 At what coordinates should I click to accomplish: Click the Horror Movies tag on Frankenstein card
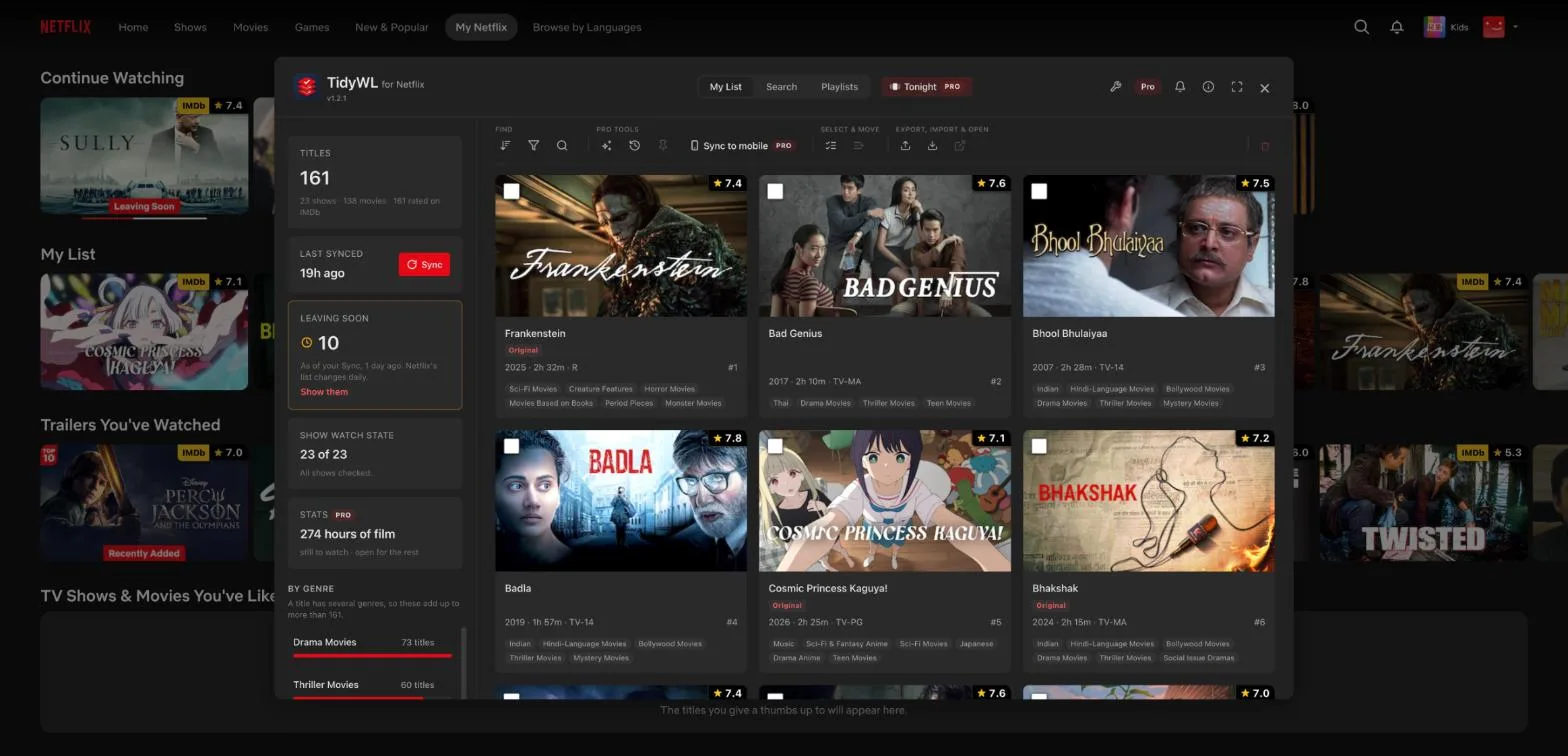(x=669, y=389)
